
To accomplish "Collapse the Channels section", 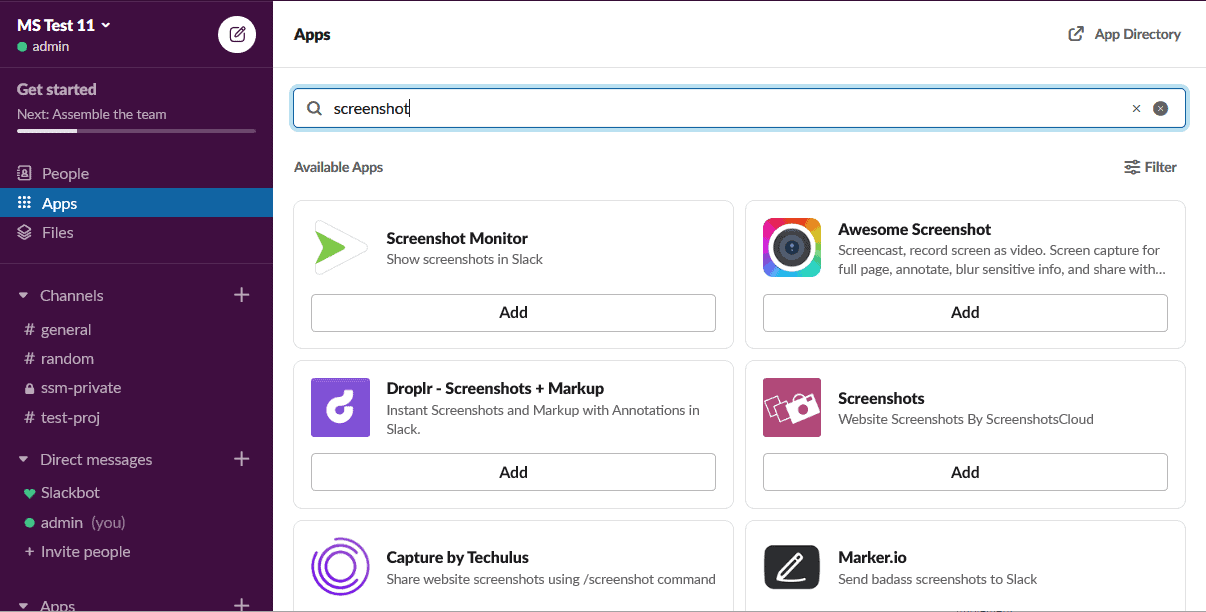I will 24,295.
